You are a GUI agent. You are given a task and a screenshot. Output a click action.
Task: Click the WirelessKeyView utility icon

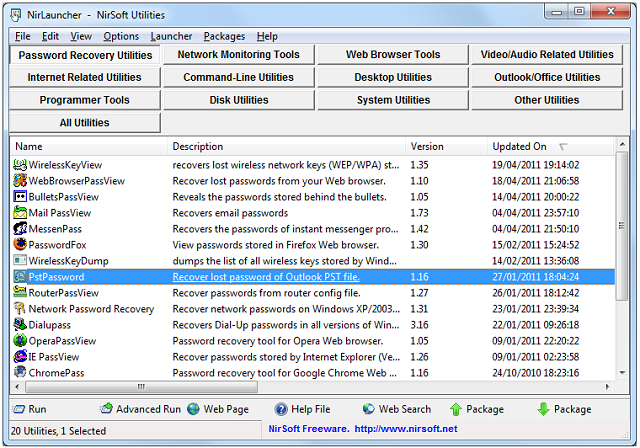coord(20,165)
